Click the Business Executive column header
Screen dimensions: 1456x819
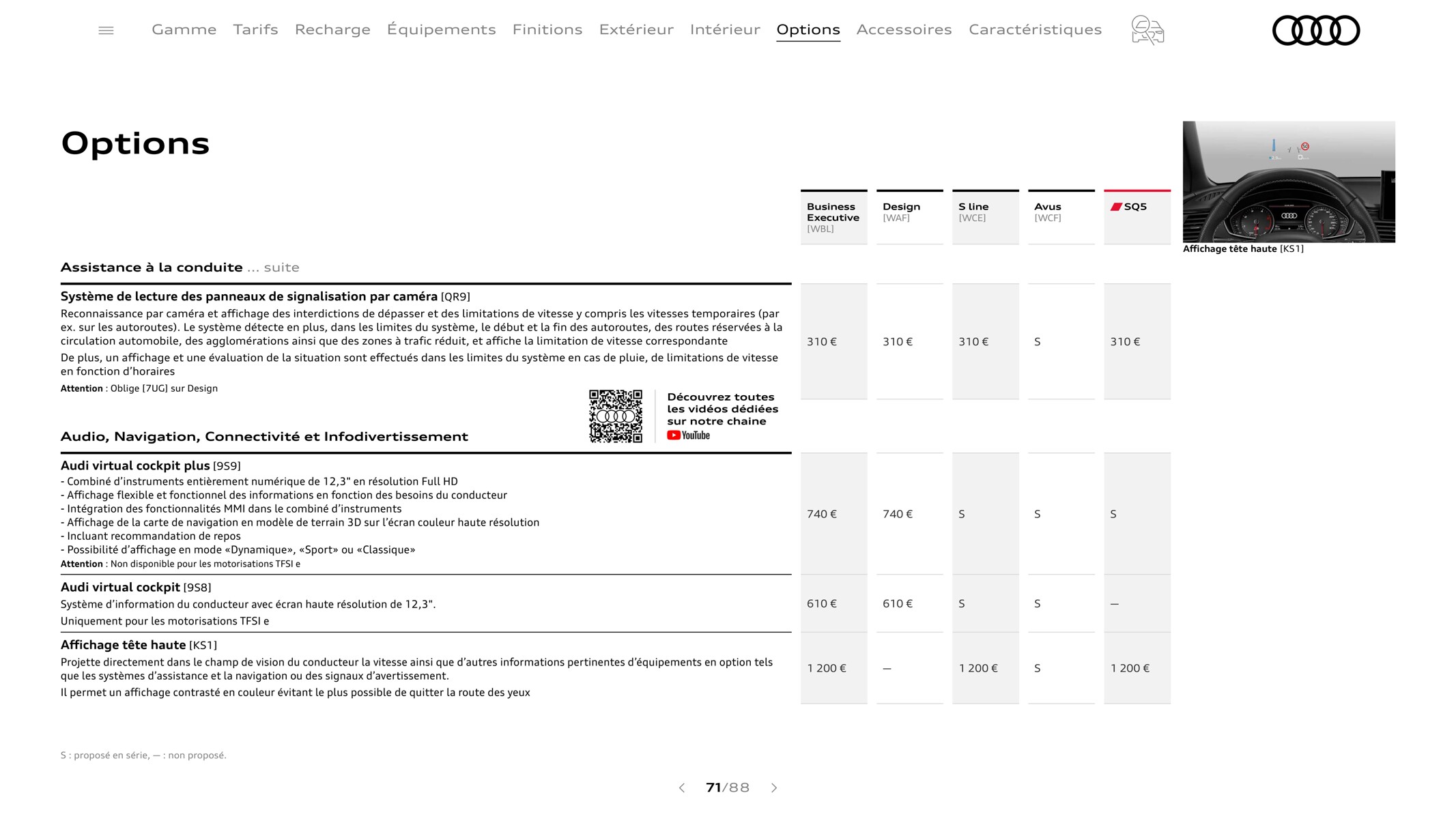[834, 217]
